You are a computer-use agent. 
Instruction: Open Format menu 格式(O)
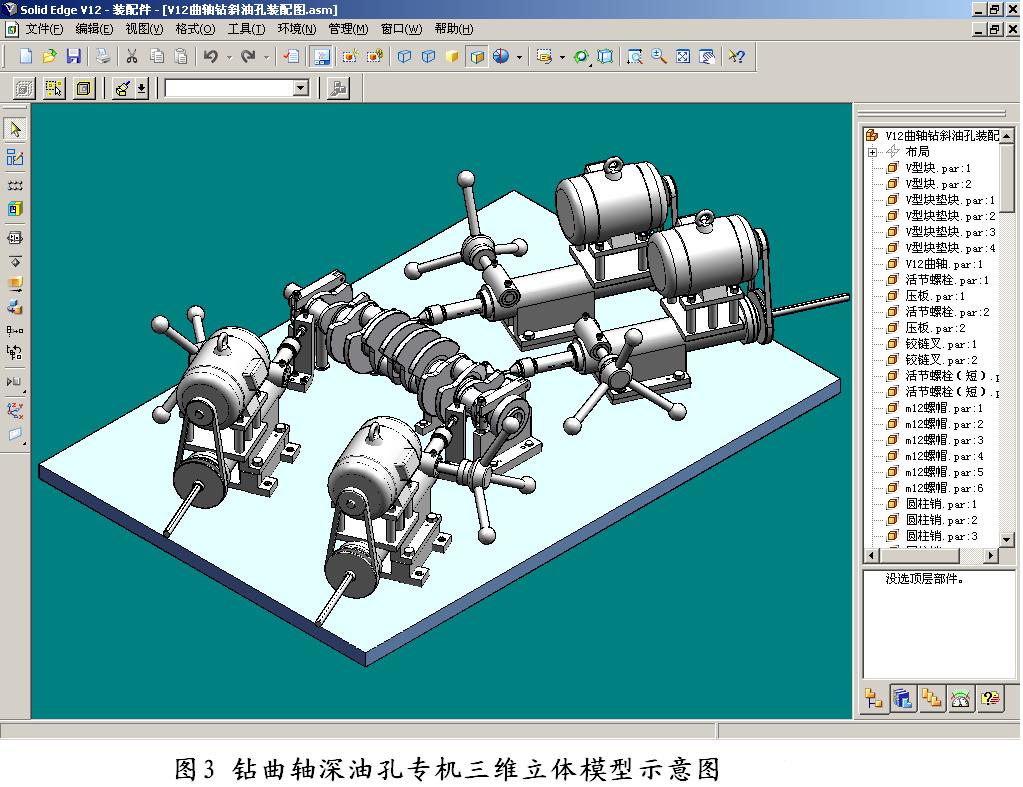(195, 29)
